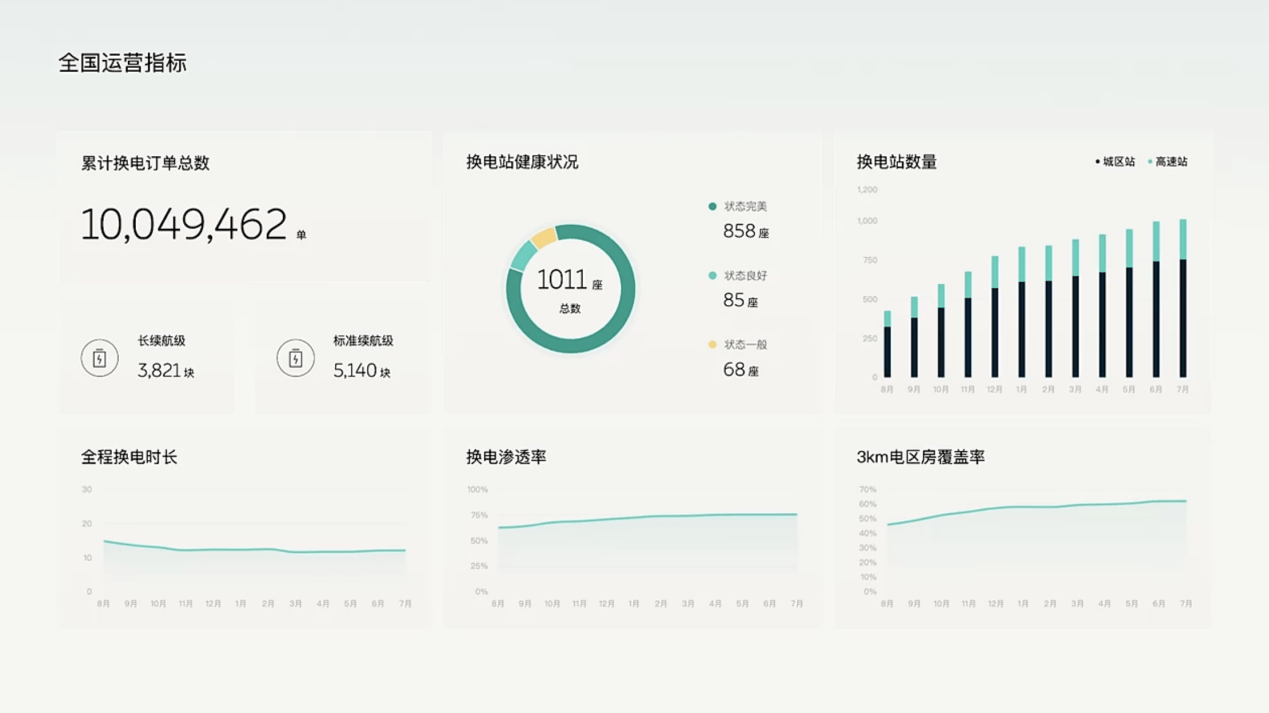Click the teal dot for 状态良好

(712, 275)
